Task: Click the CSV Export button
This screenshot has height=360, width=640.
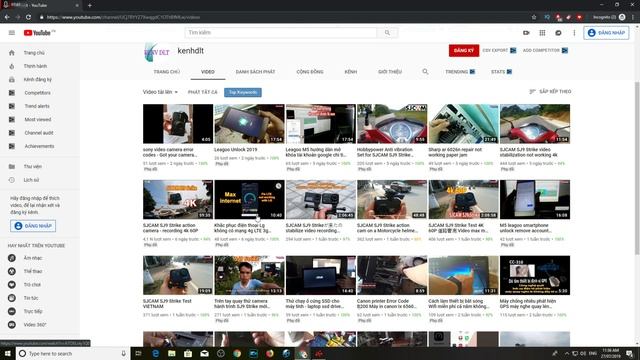Action: [x=499, y=51]
